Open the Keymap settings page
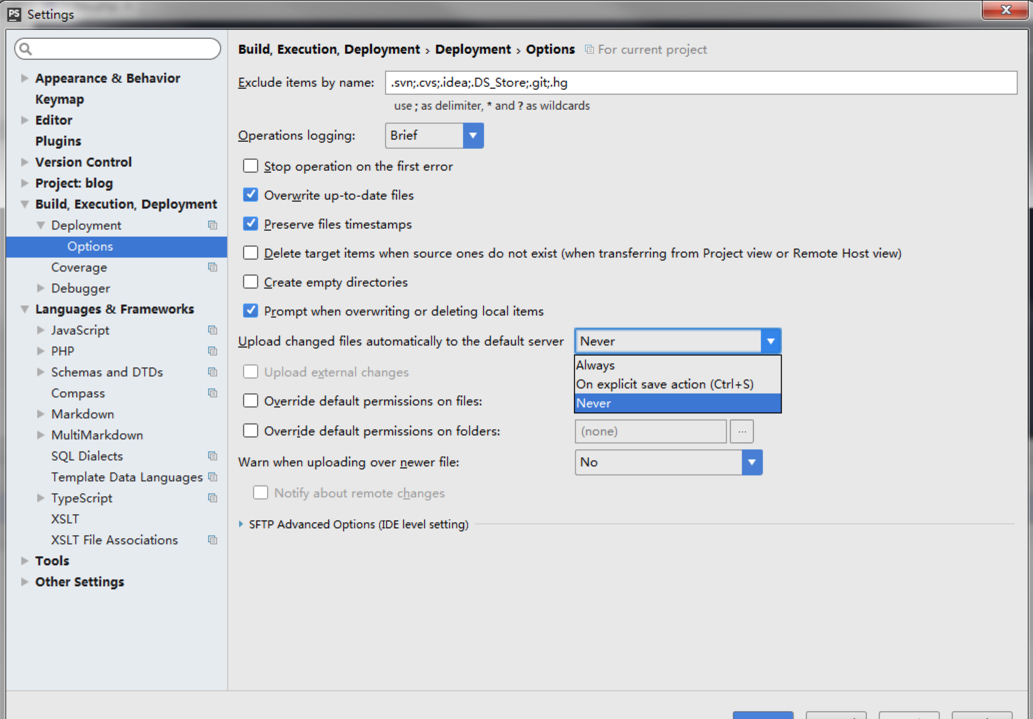This screenshot has height=719, width=1033. tap(59, 100)
